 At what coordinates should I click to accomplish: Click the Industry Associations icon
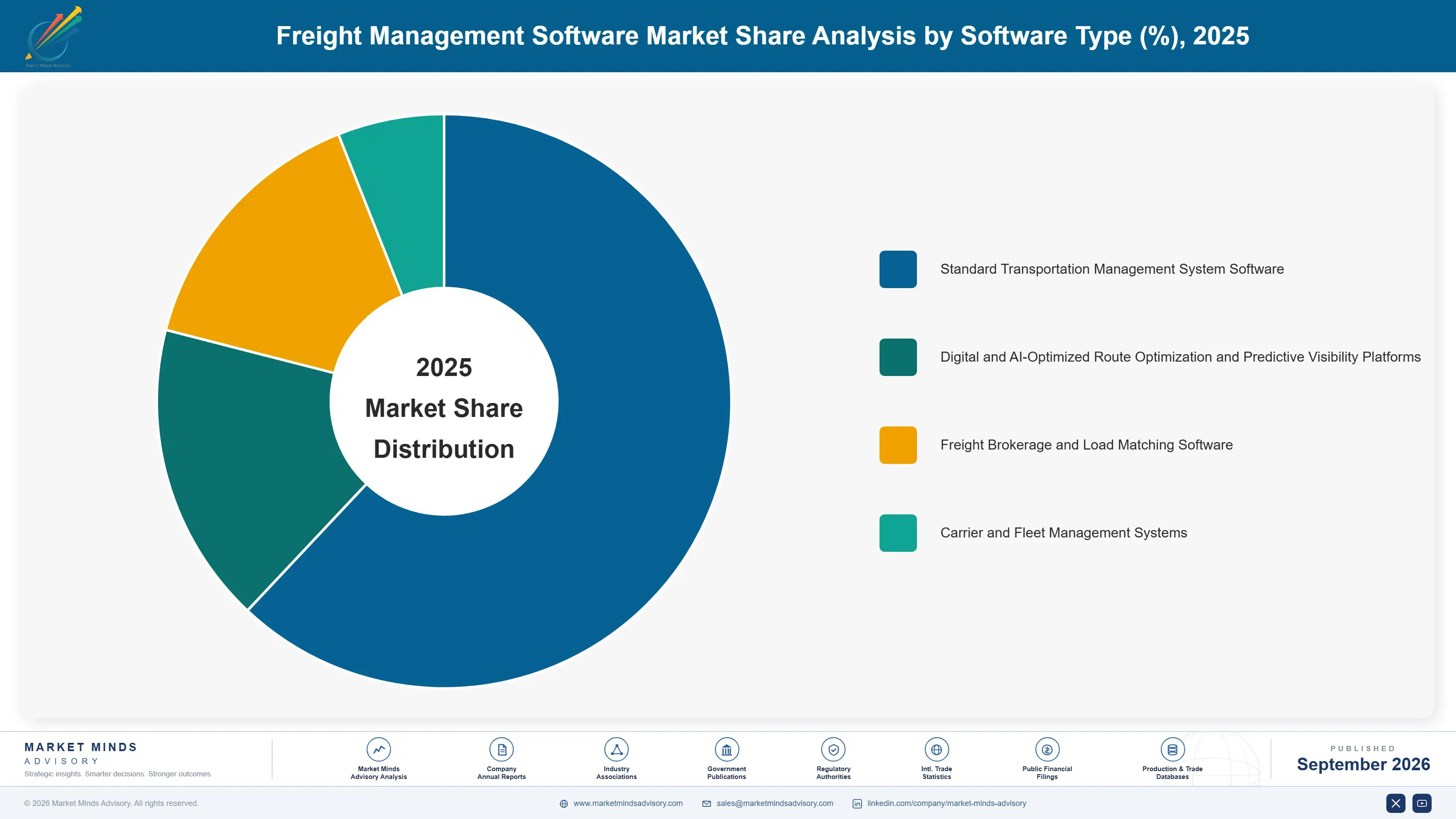tap(617, 749)
